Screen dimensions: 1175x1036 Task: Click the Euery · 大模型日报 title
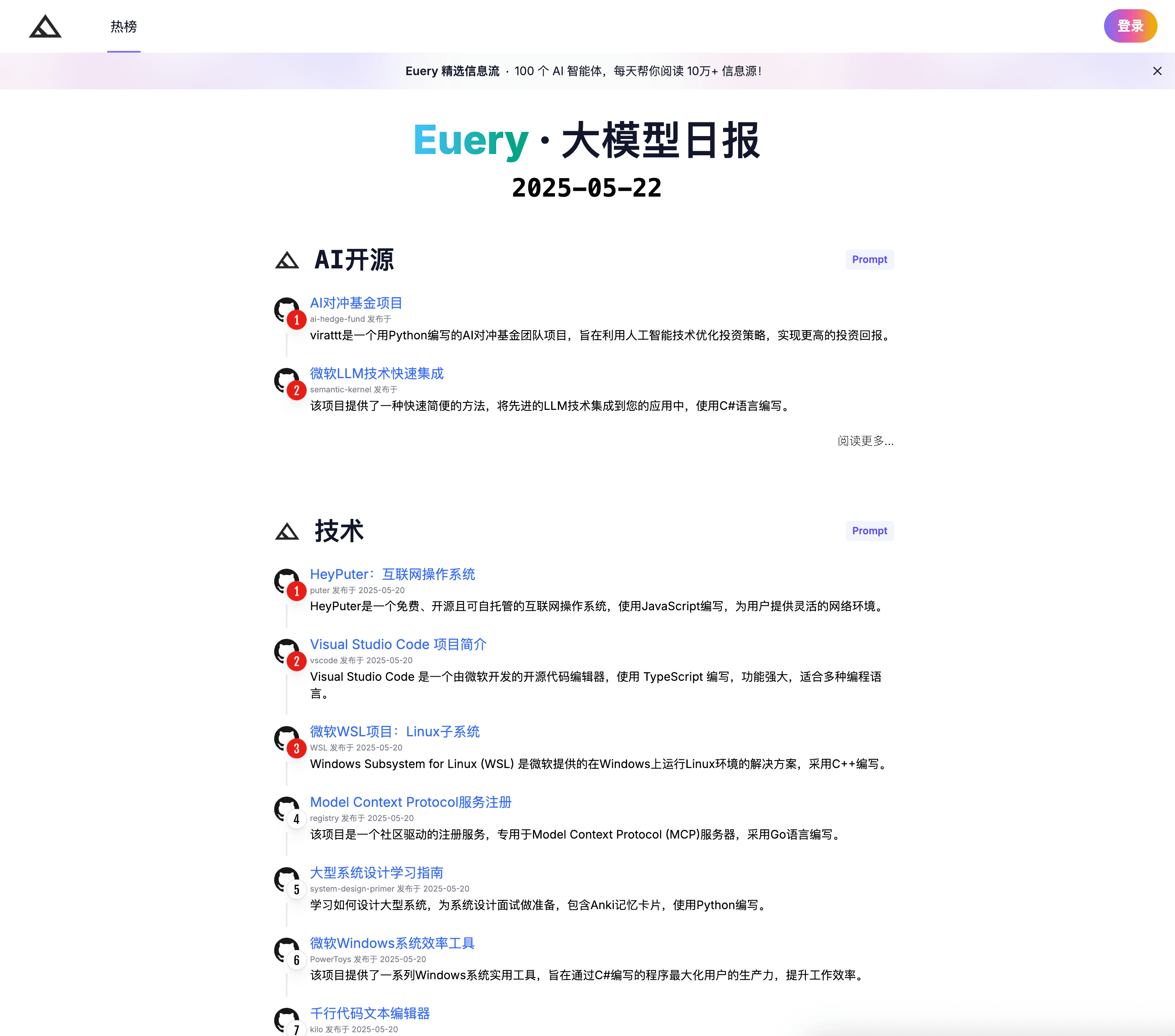(x=587, y=140)
